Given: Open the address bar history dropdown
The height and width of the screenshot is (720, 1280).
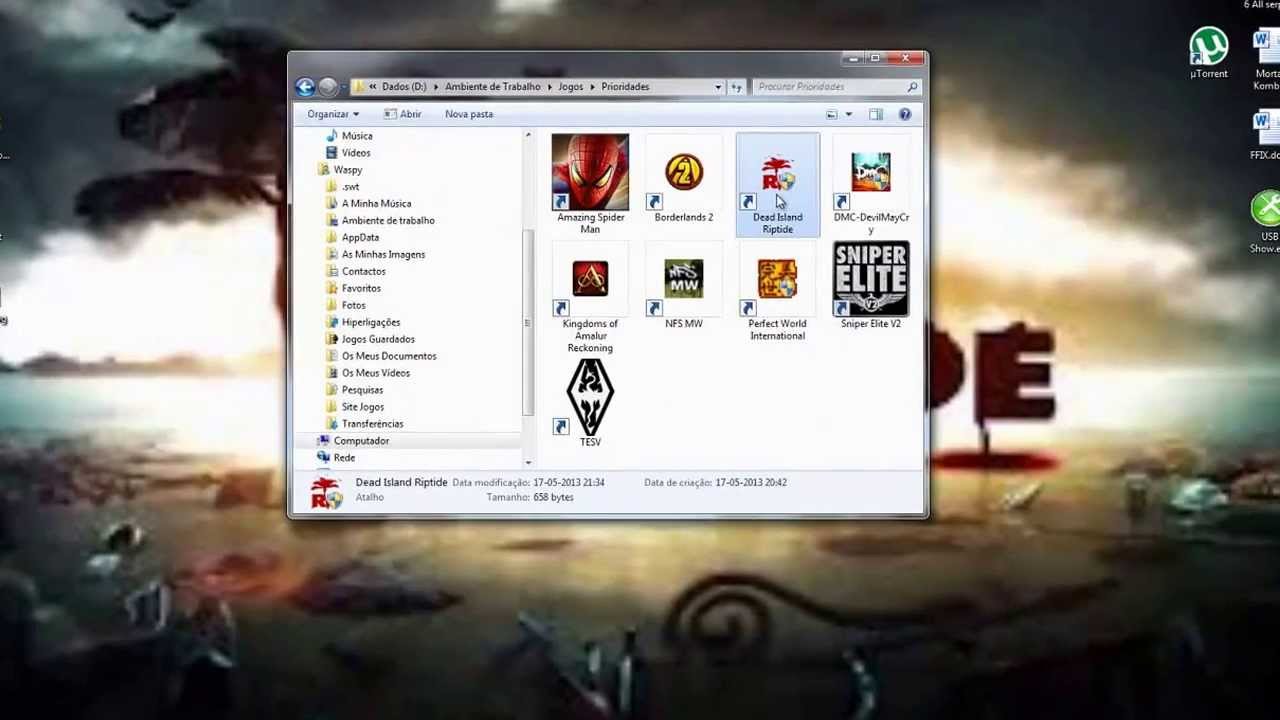Looking at the screenshot, I should 717,87.
